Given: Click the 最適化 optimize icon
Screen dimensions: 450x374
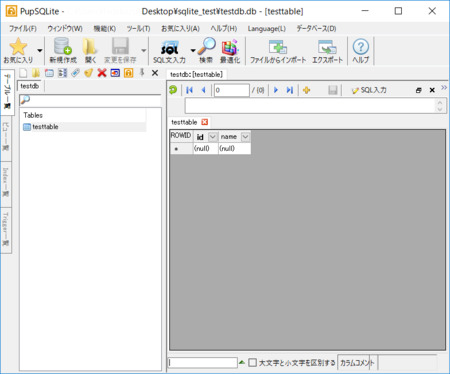Looking at the screenshot, I should tap(230, 47).
